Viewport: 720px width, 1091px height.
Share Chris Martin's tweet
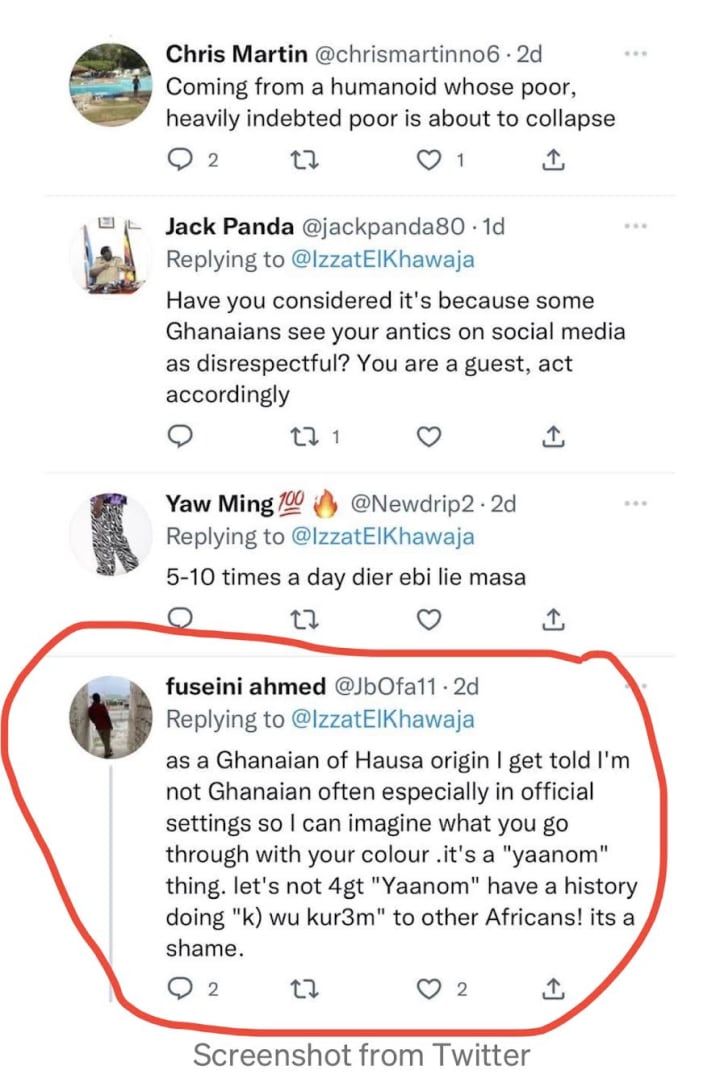click(x=553, y=159)
